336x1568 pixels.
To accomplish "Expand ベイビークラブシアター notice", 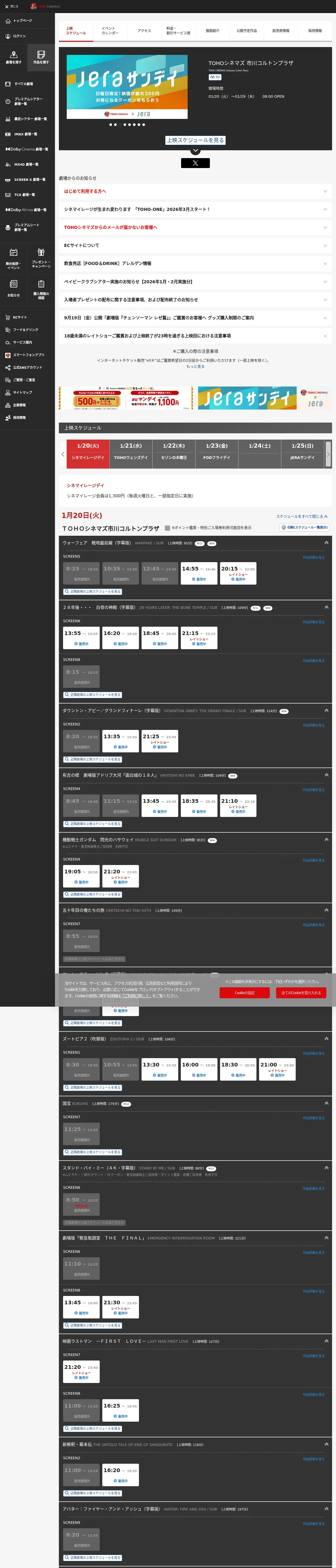I will pos(195,282).
